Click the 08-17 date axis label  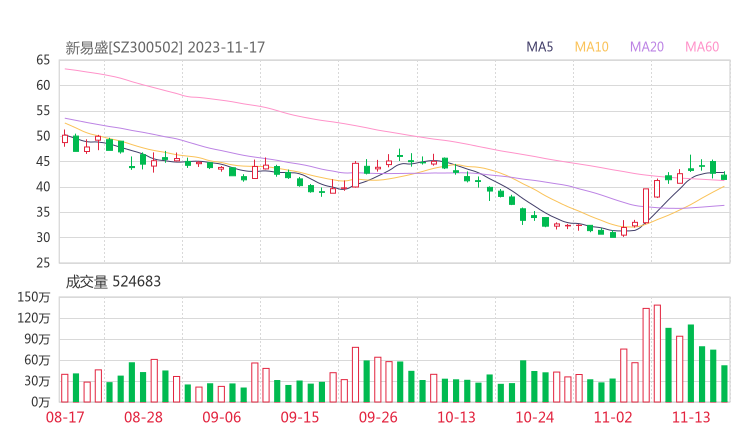tap(65, 417)
